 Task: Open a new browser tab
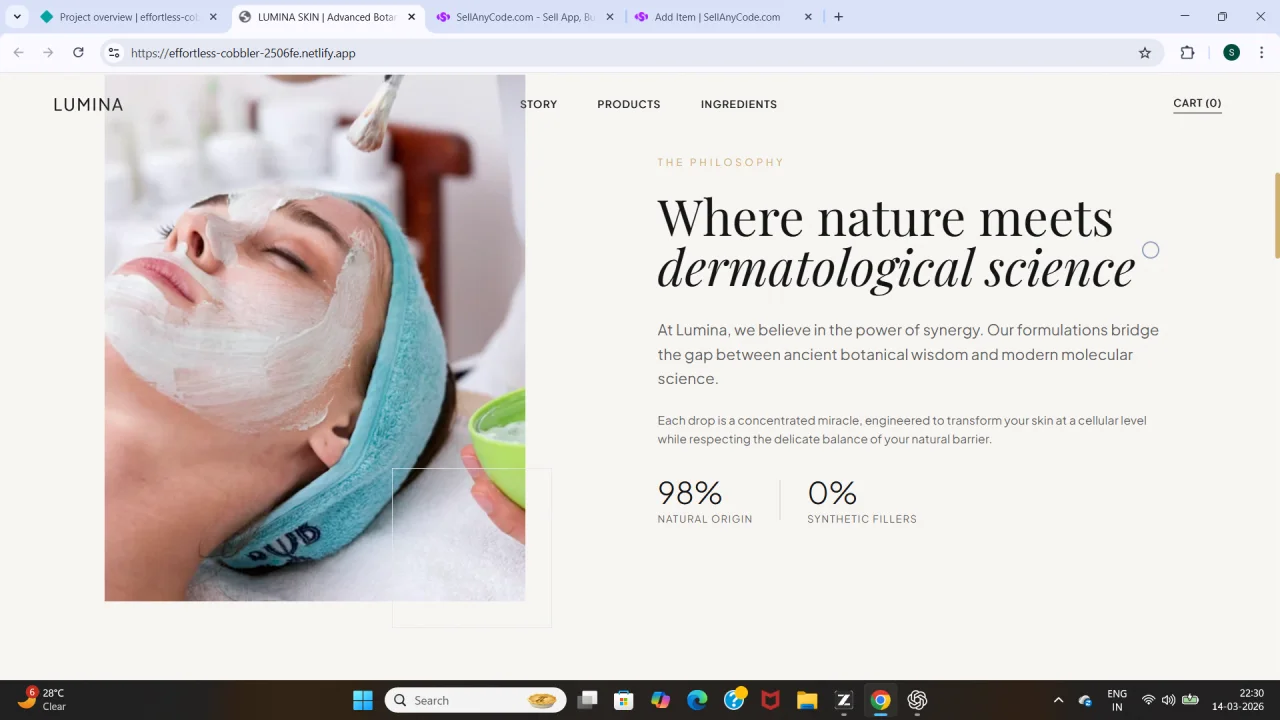(838, 17)
